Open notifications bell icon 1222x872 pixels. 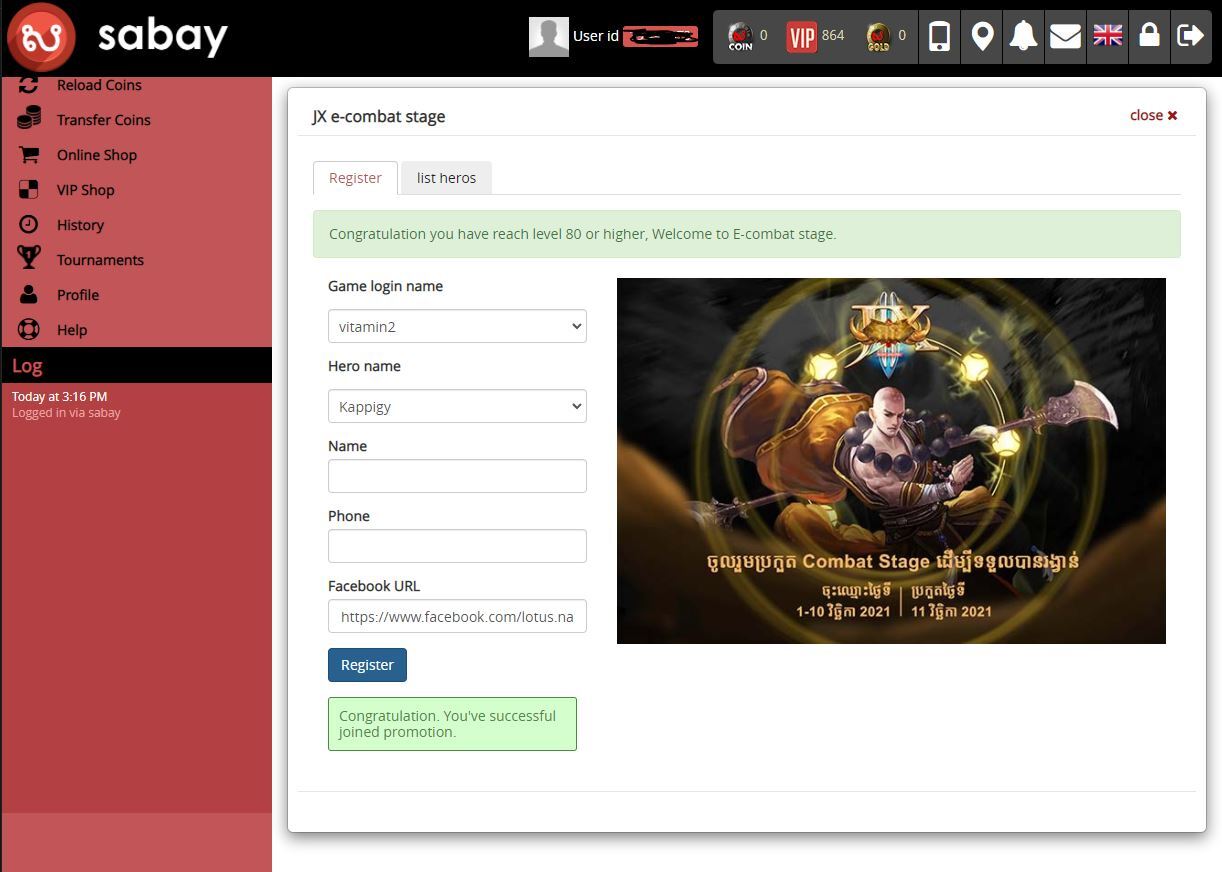click(x=1023, y=37)
